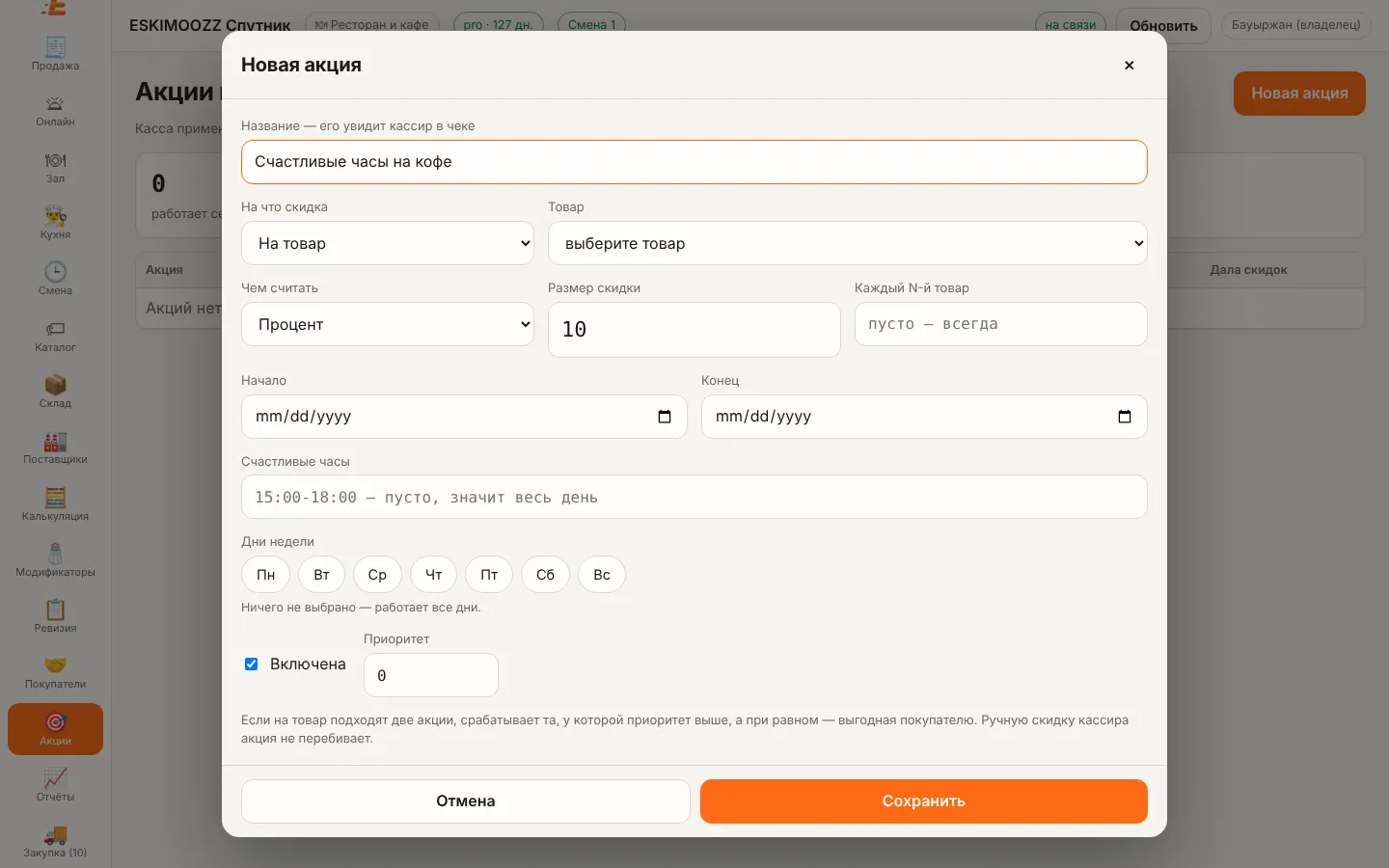Select the Склад box icon
1389x868 pixels.
pos(55,384)
